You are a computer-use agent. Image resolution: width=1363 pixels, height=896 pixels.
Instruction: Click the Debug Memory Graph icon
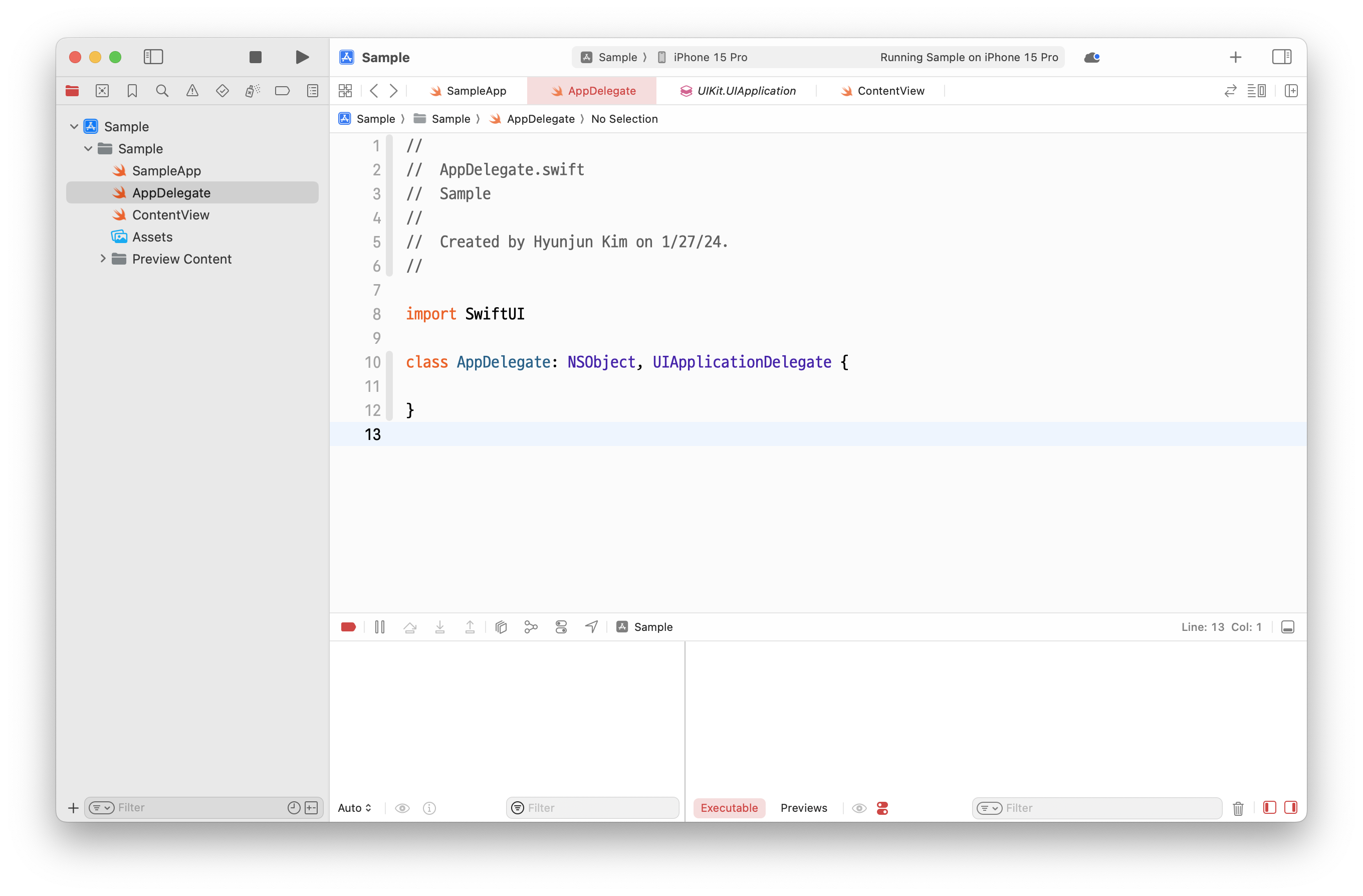coord(531,627)
